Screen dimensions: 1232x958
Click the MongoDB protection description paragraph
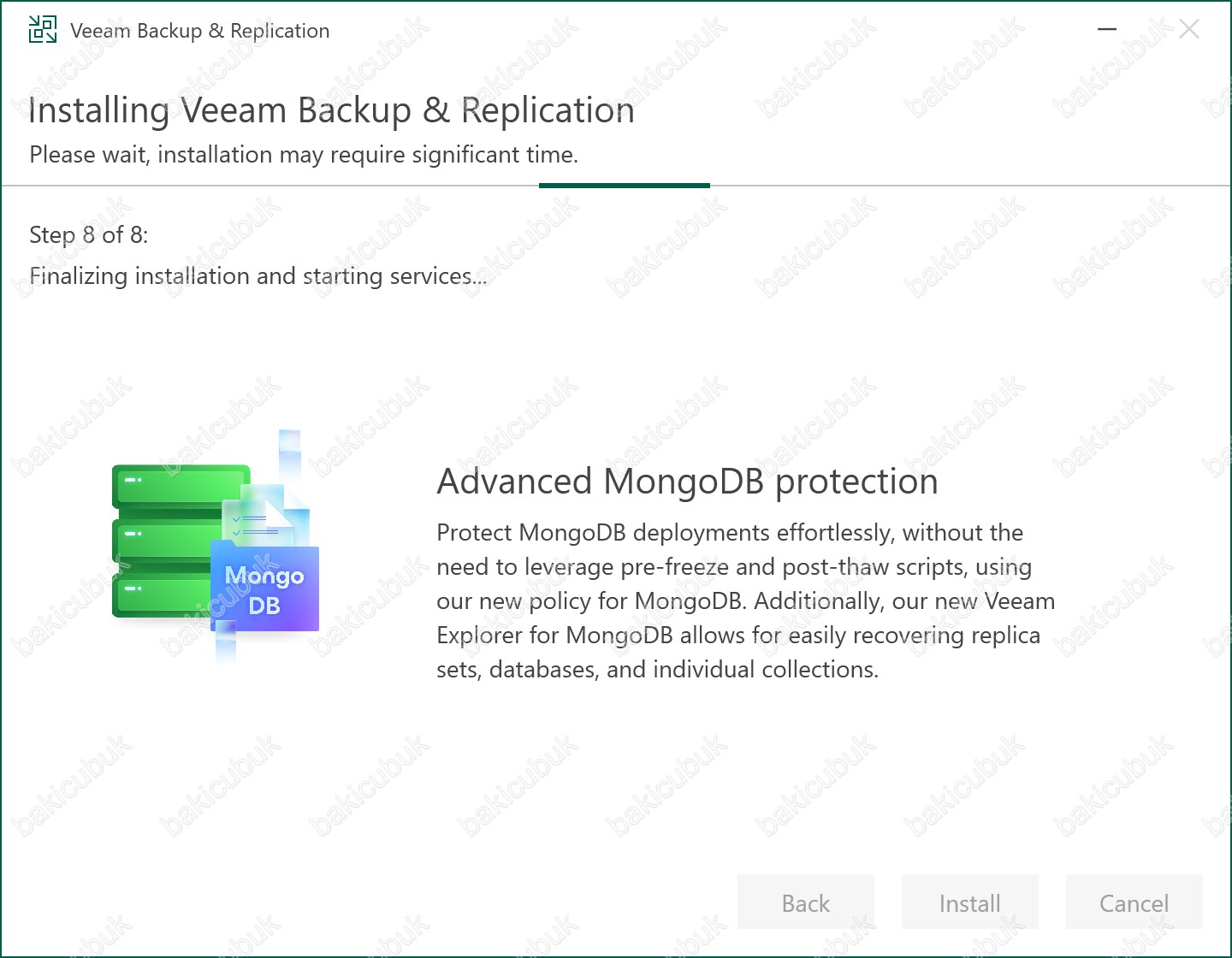744,600
